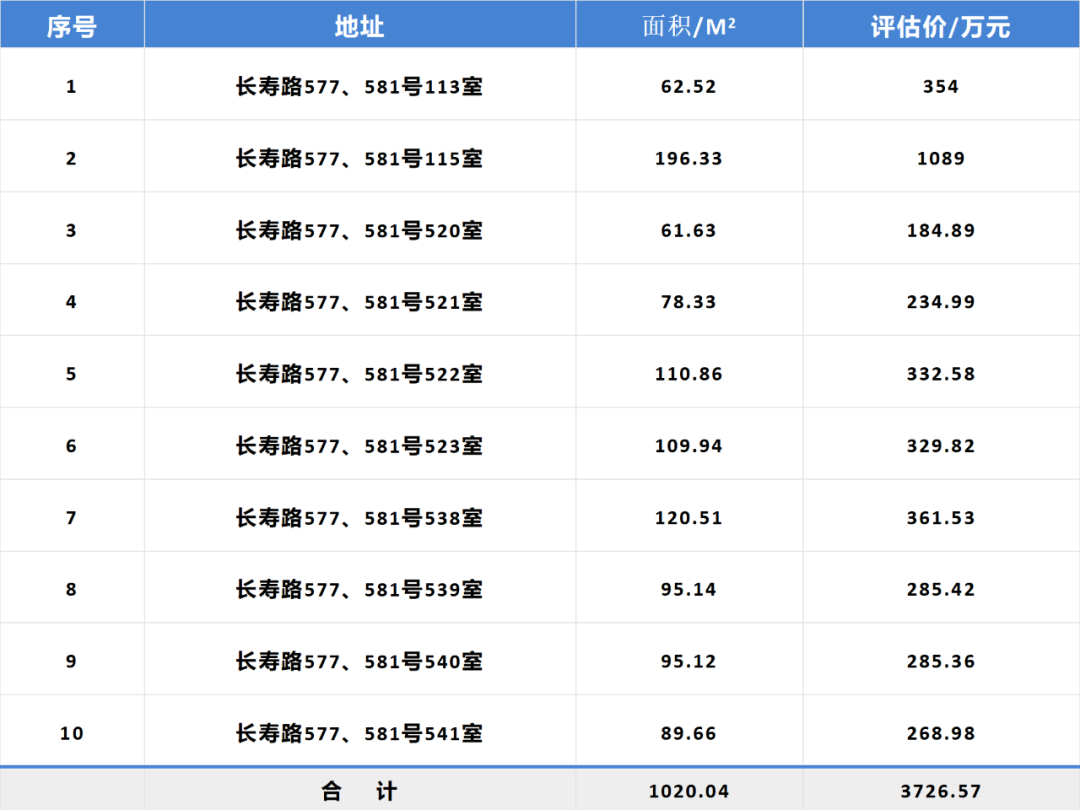Click serial number 6 cell
1080x810 pixels.
71,446
